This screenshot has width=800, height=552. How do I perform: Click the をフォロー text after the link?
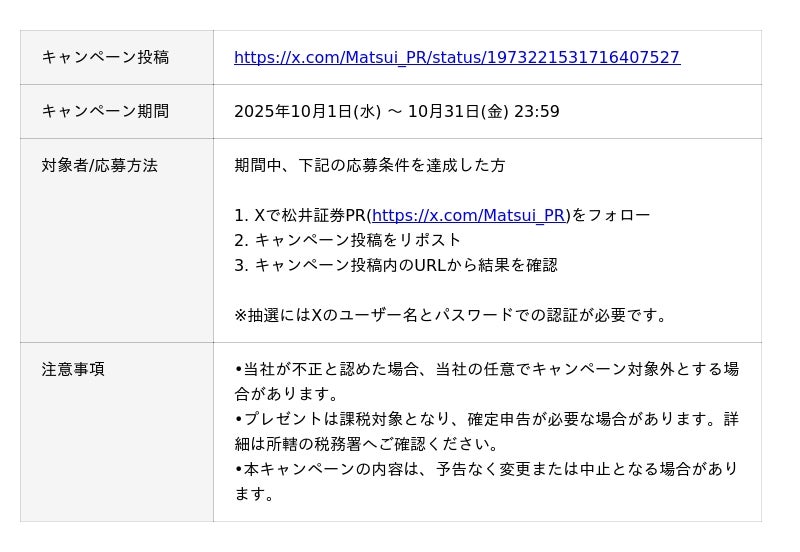click(610, 216)
